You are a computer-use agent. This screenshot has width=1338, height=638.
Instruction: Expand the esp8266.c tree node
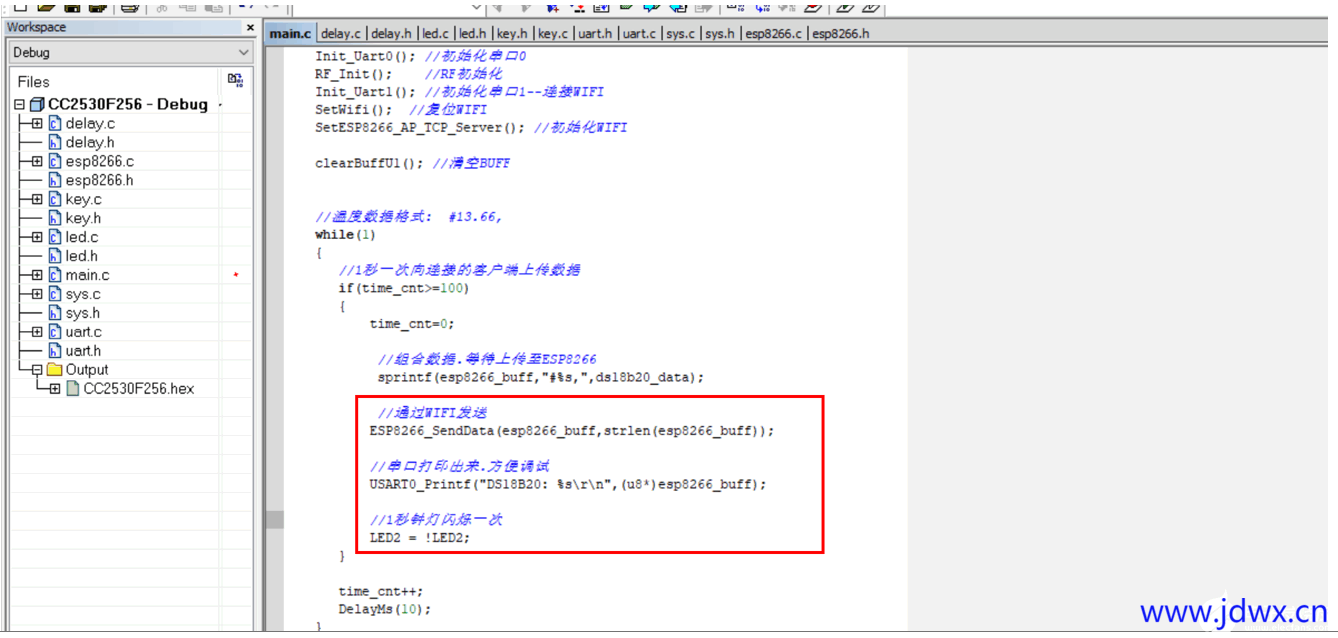(37, 162)
